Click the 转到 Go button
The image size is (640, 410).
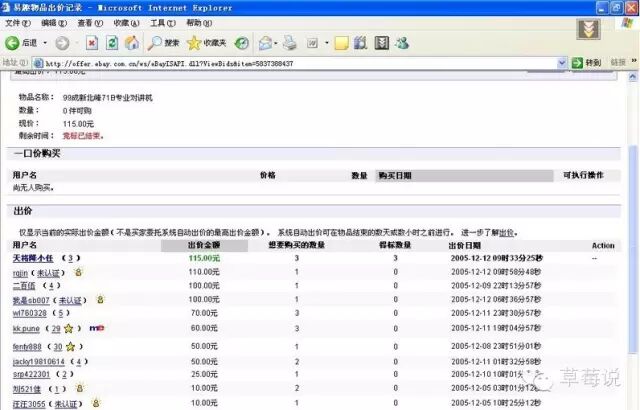click(x=587, y=63)
